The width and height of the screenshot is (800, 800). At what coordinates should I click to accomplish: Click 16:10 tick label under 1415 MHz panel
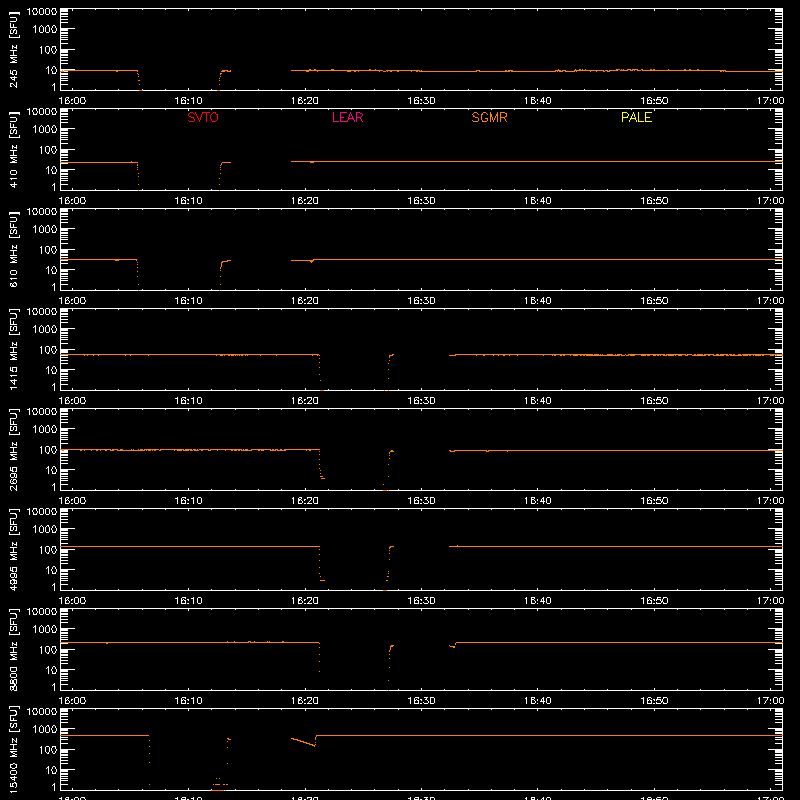point(188,401)
